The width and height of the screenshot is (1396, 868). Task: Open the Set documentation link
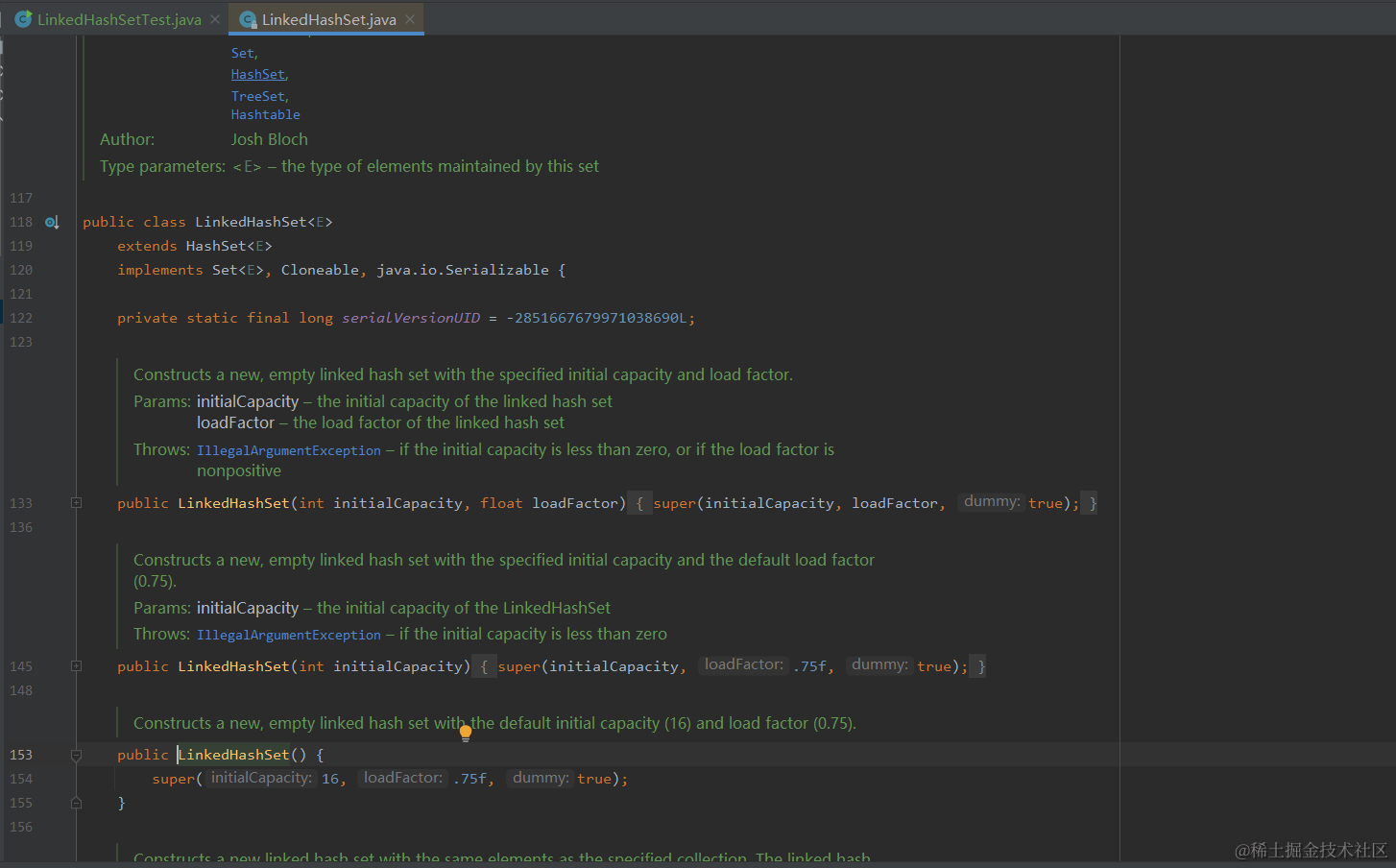(243, 53)
